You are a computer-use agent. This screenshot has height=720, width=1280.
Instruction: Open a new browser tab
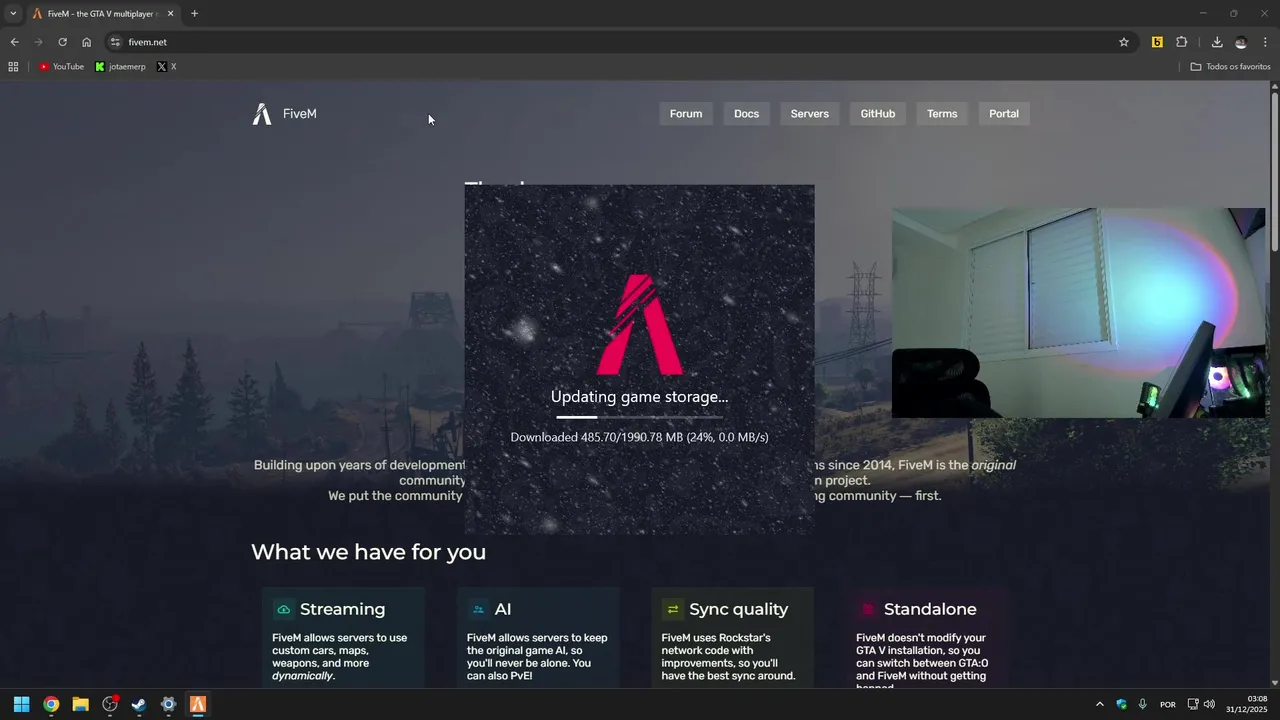(x=194, y=14)
